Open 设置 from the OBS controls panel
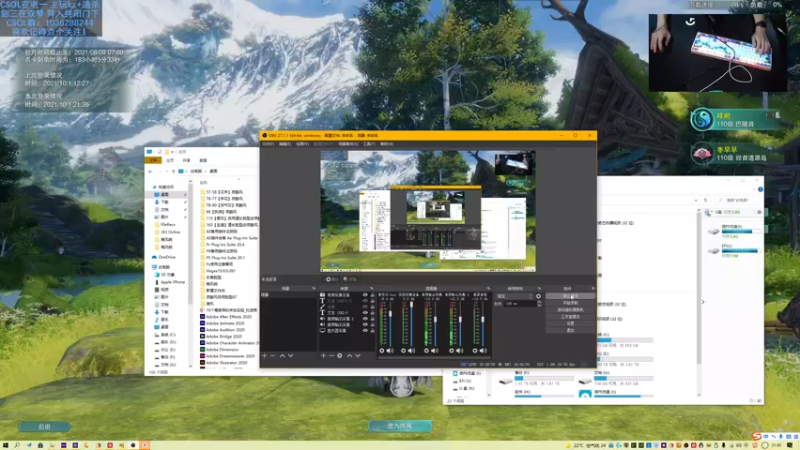The width and height of the screenshot is (800, 450). 570,323
